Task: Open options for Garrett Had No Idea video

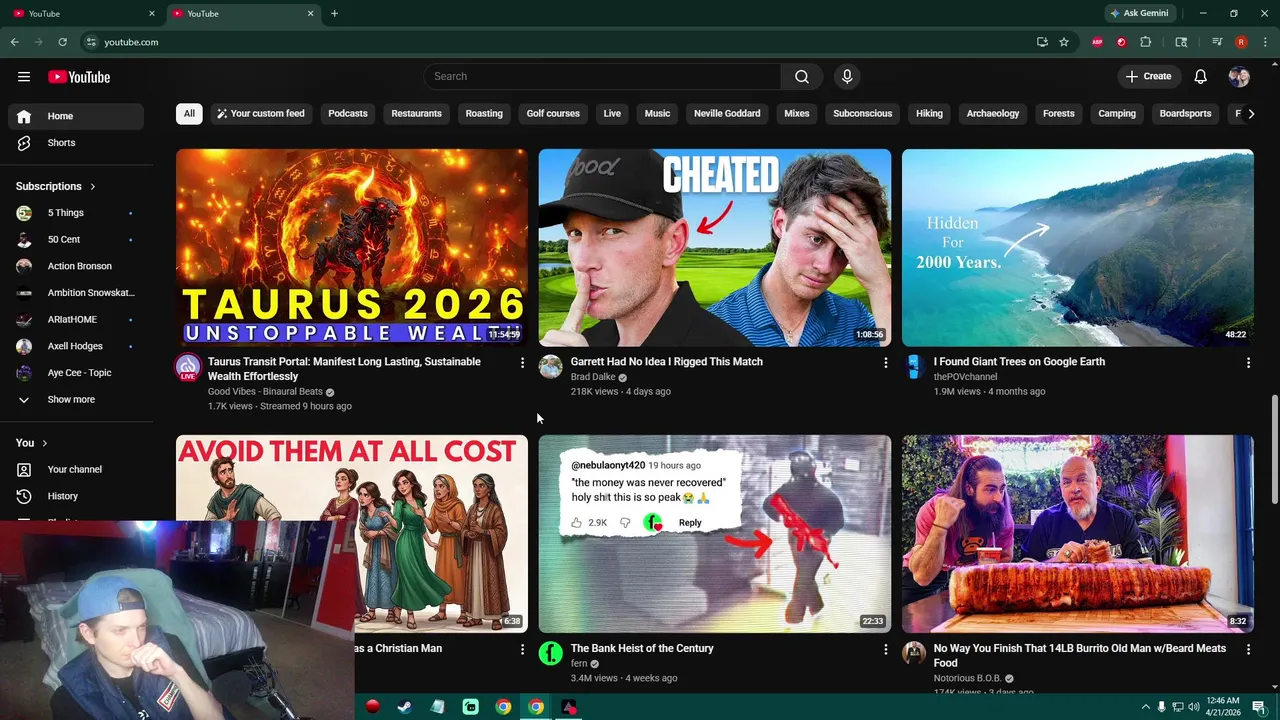Action: click(x=885, y=363)
